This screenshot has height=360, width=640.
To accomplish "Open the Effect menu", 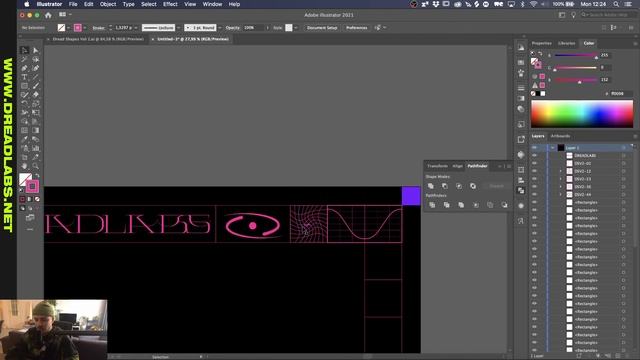I will pos(170,4).
